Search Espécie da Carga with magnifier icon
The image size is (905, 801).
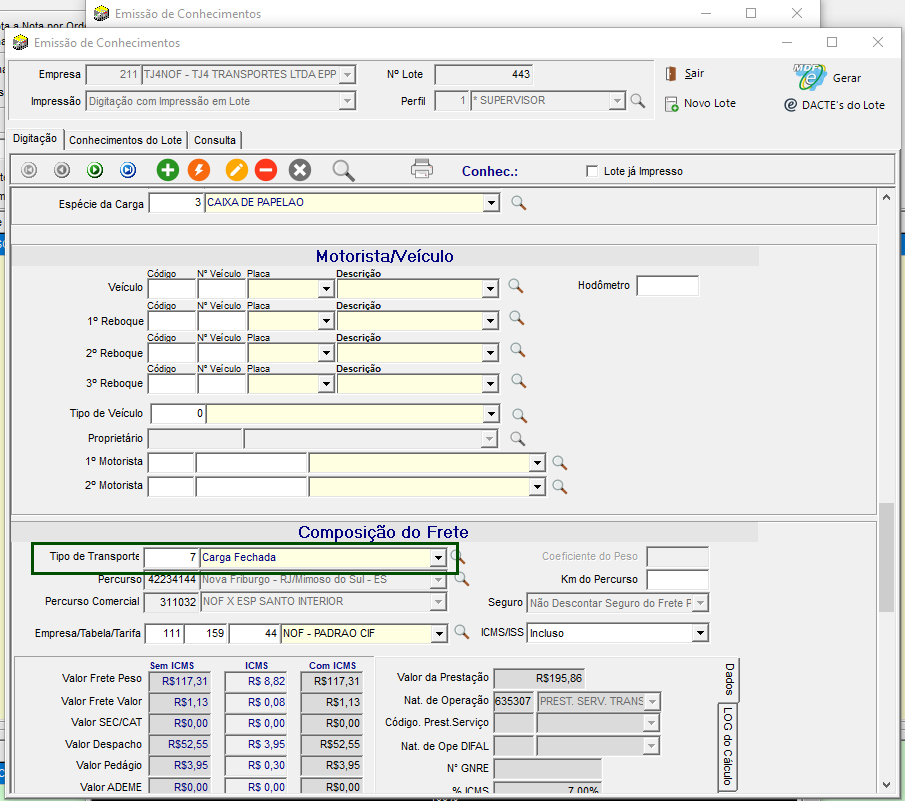tap(518, 203)
